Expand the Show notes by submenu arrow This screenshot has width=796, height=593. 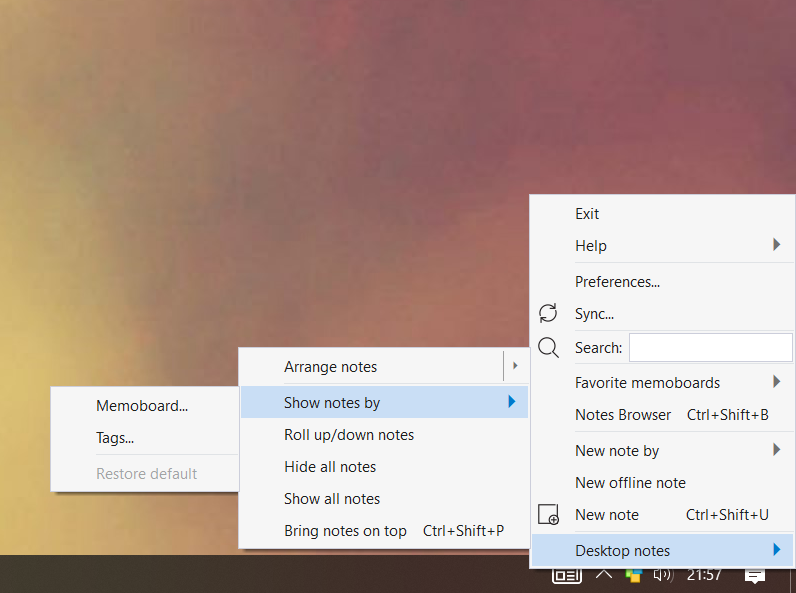[512, 402]
